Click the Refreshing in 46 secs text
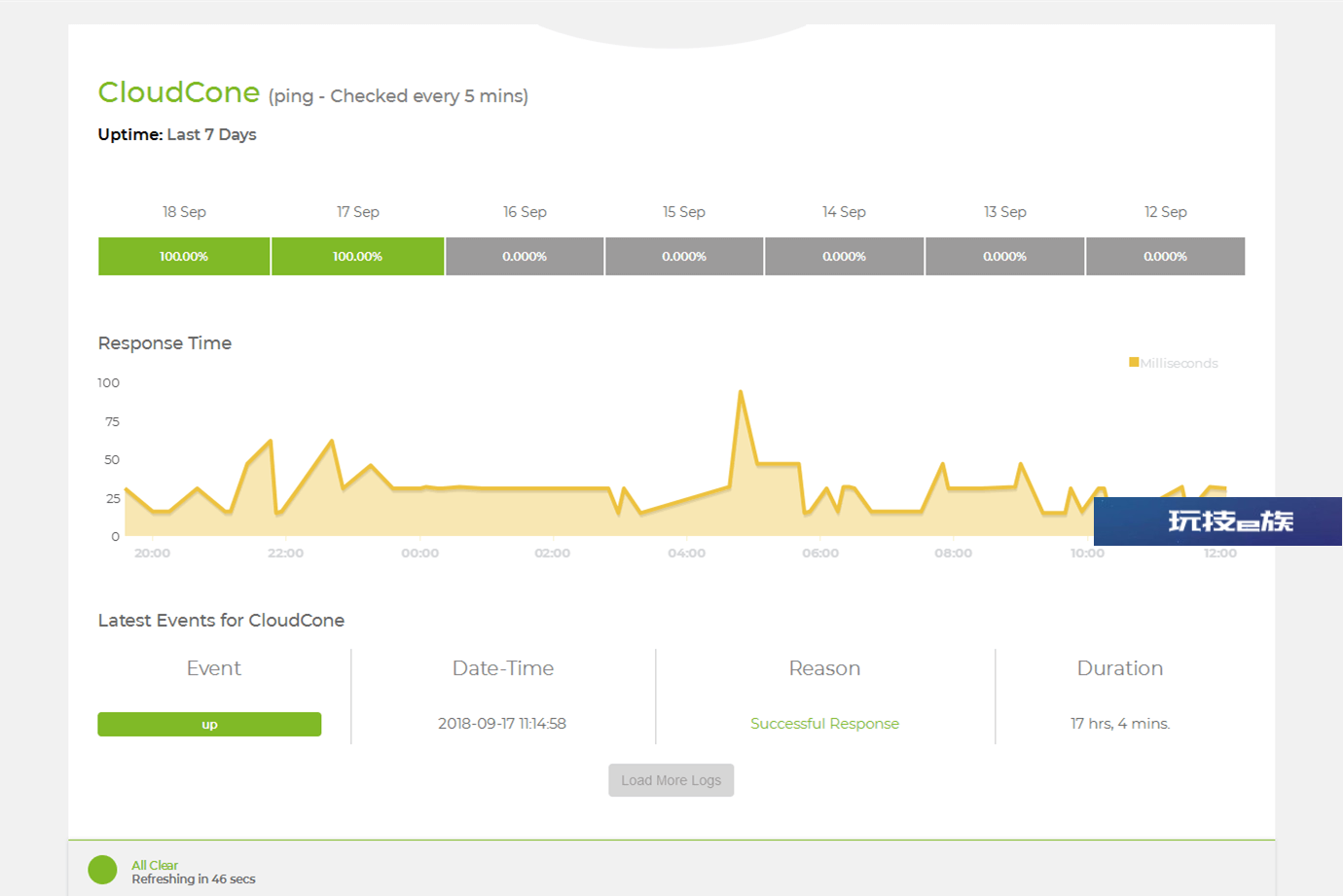The width and height of the screenshot is (1343, 896). (x=194, y=879)
